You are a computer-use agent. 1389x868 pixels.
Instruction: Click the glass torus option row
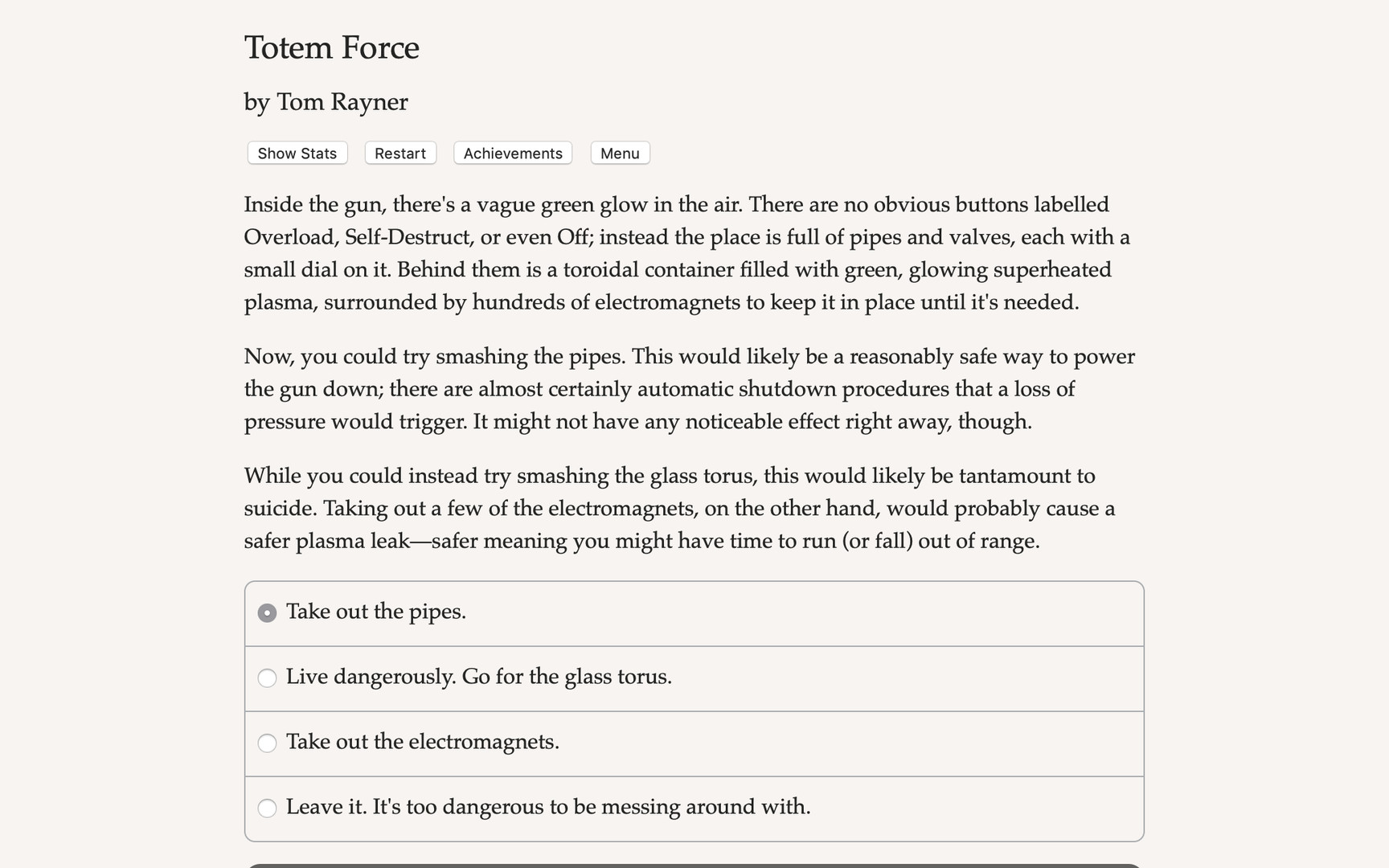pyautogui.click(x=693, y=678)
